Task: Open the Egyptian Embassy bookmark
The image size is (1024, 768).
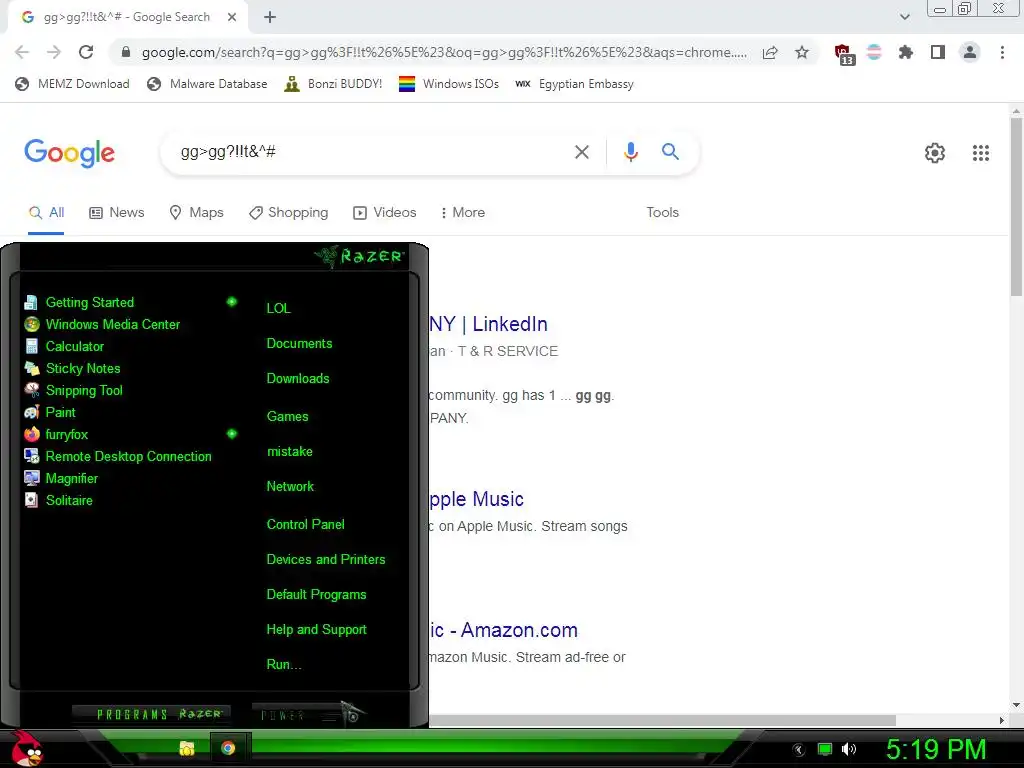Action: click(574, 84)
